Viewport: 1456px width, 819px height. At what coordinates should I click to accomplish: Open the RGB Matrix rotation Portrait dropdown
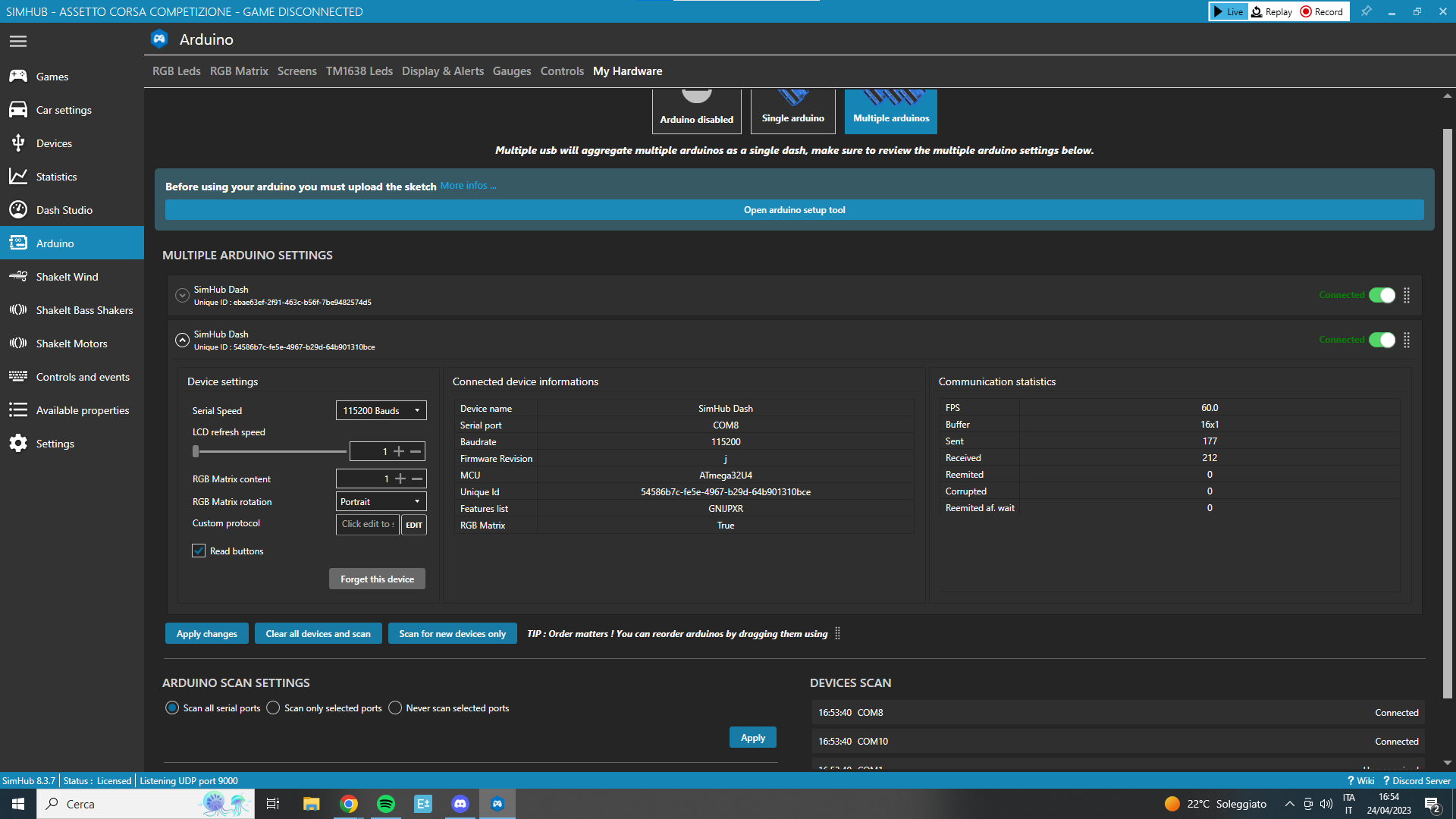381,501
